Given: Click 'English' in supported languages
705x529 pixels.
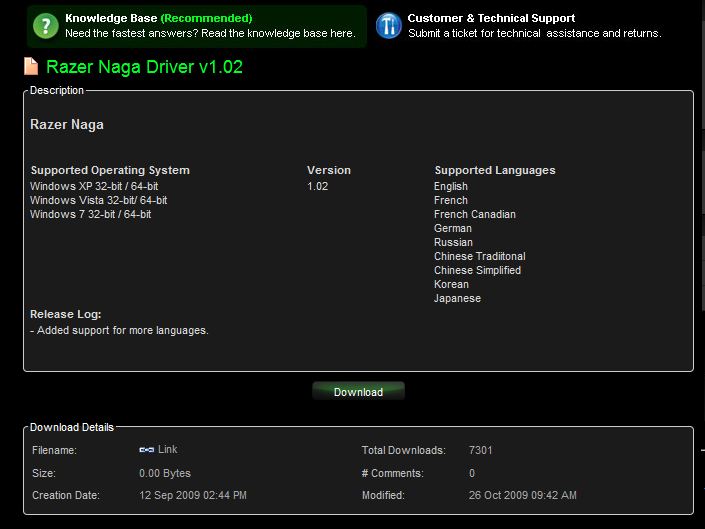Looking at the screenshot, I should point(451,186).
